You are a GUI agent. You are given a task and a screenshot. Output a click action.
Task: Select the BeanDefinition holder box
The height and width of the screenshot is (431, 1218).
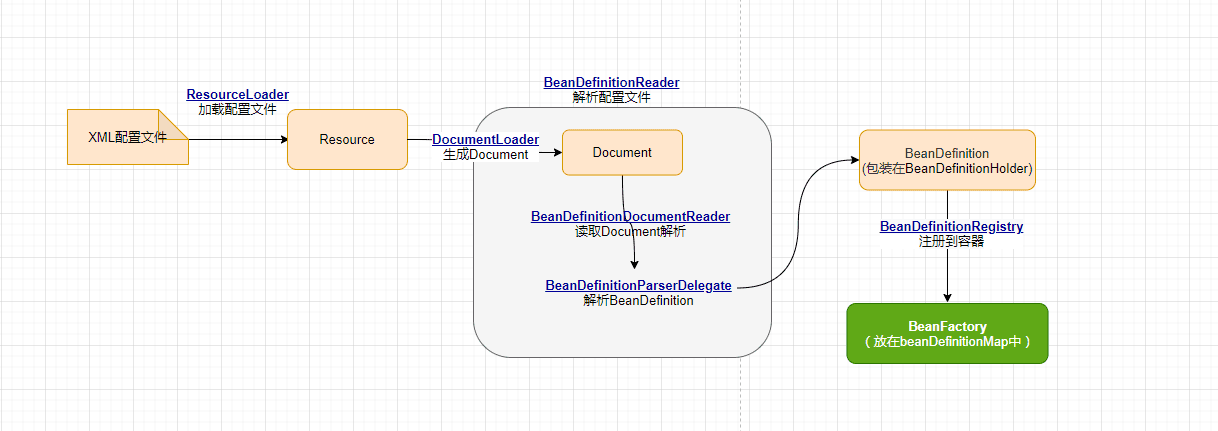point(946,160)
